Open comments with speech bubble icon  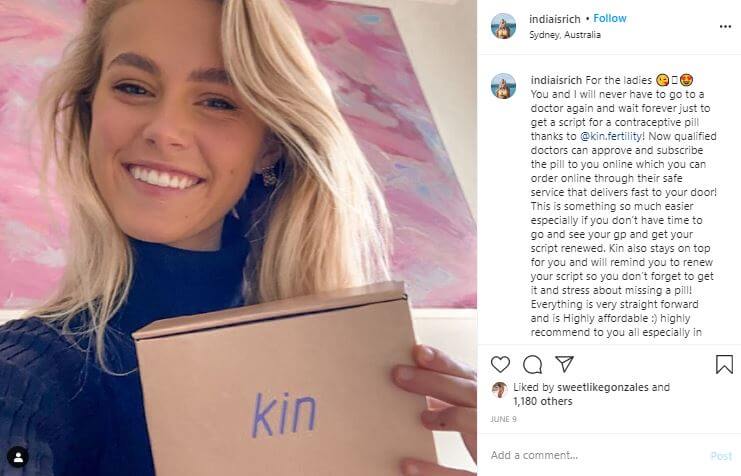[x=533, y=364]
